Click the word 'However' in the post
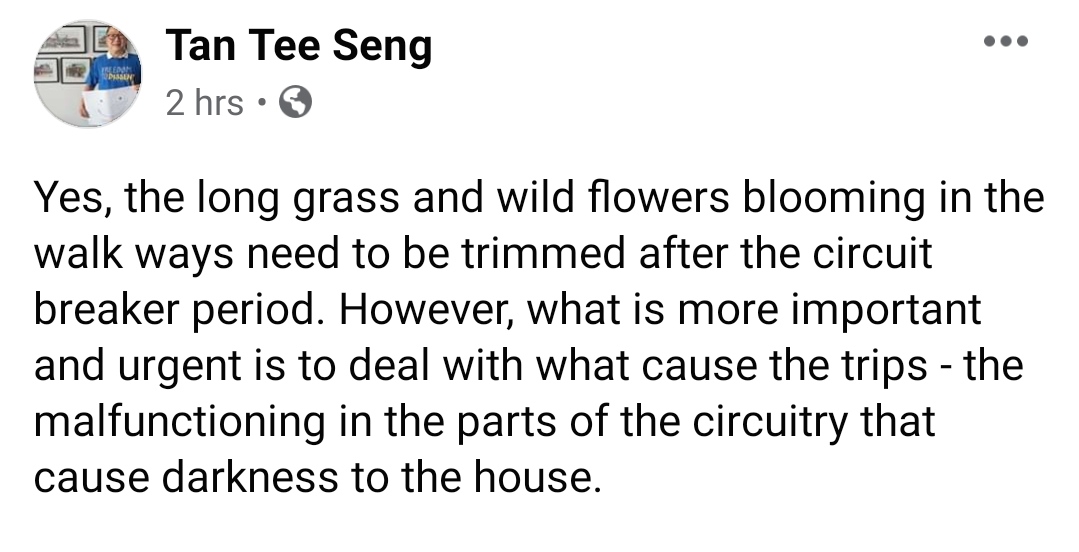This screenshot has width=1079, height=552. click(x=426, y=310)
